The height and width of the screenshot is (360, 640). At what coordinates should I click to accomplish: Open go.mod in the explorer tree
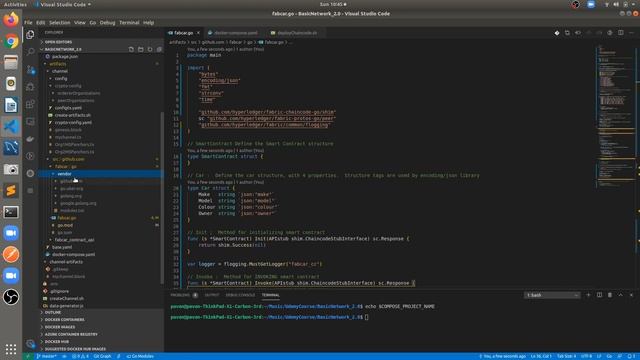pyautogui.click(x=65, y=225)
